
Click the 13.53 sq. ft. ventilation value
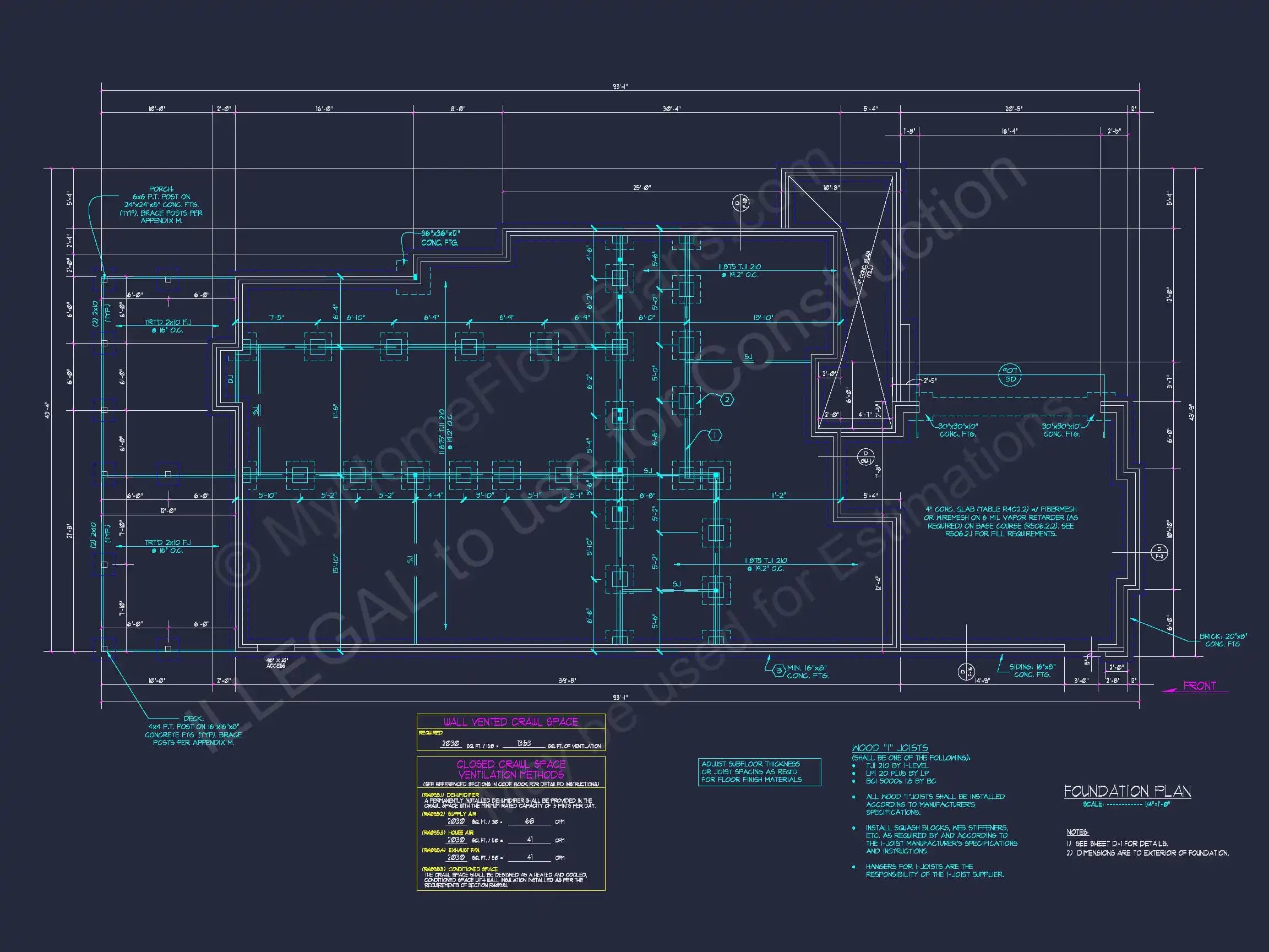coord(524,743)
